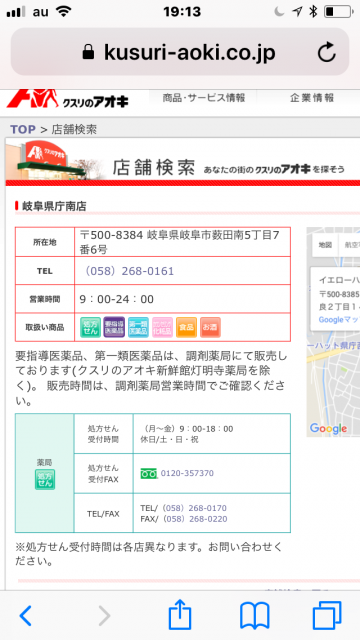
Task: Tap the Google logo on the map
Action: 328,429
